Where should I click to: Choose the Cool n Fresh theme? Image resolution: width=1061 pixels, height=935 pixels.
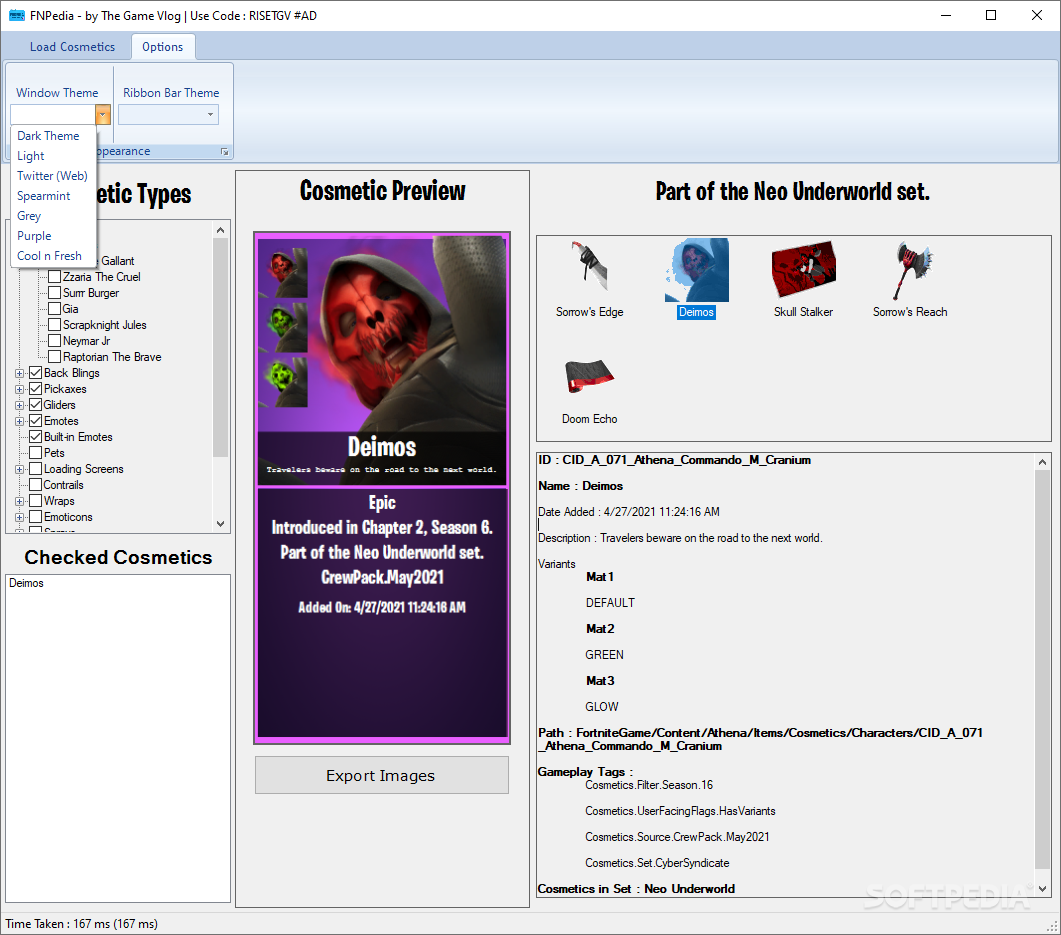(53, 256)
